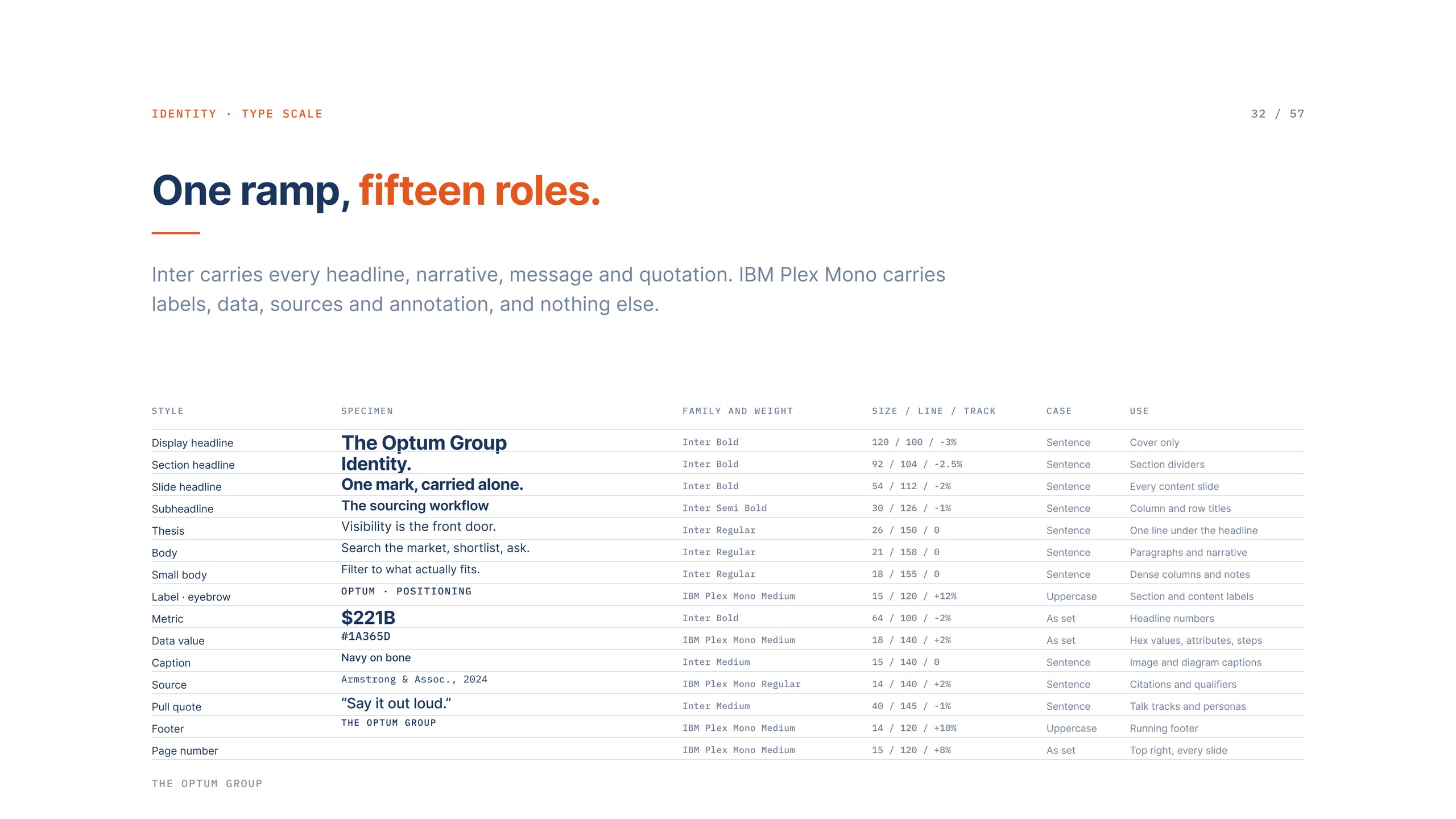Click 'IBM Plex Mono Regular' in the Source row
Image resolution: width=1456 pixels, height=819 pixels.
(741, 684)
